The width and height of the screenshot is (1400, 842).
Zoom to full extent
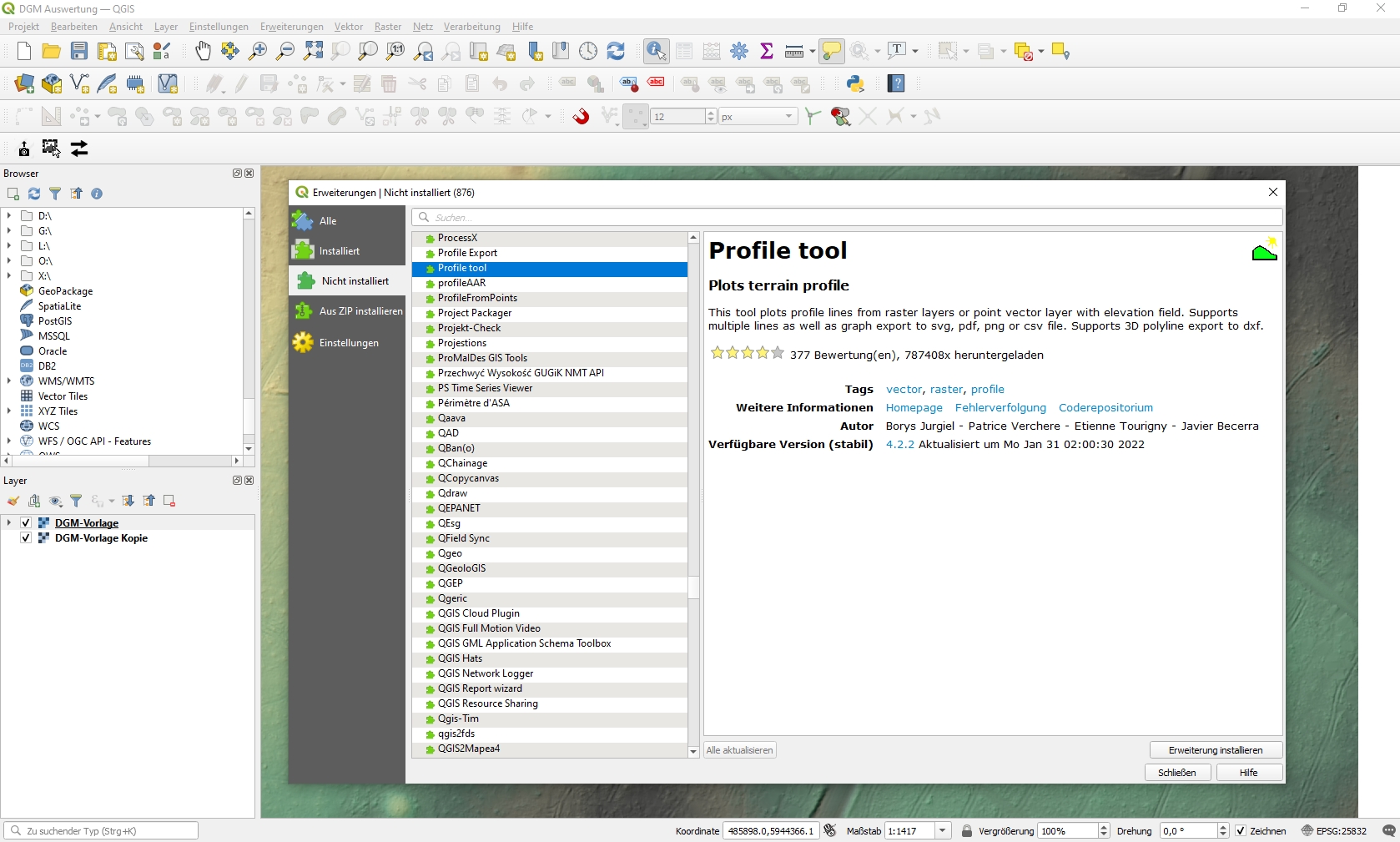313,52
